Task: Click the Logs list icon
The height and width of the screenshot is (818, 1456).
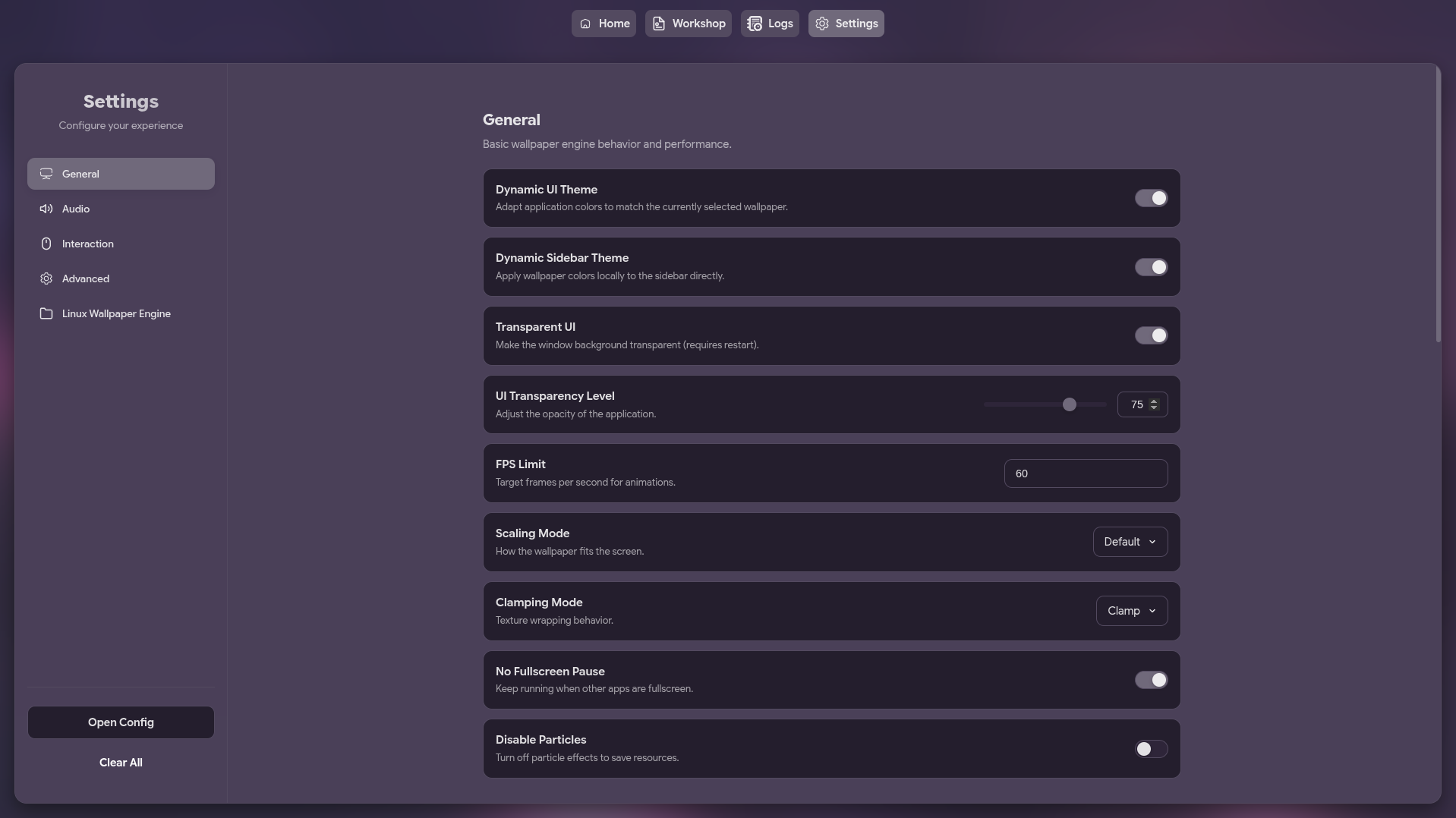Action: click(x=755, y=24)
